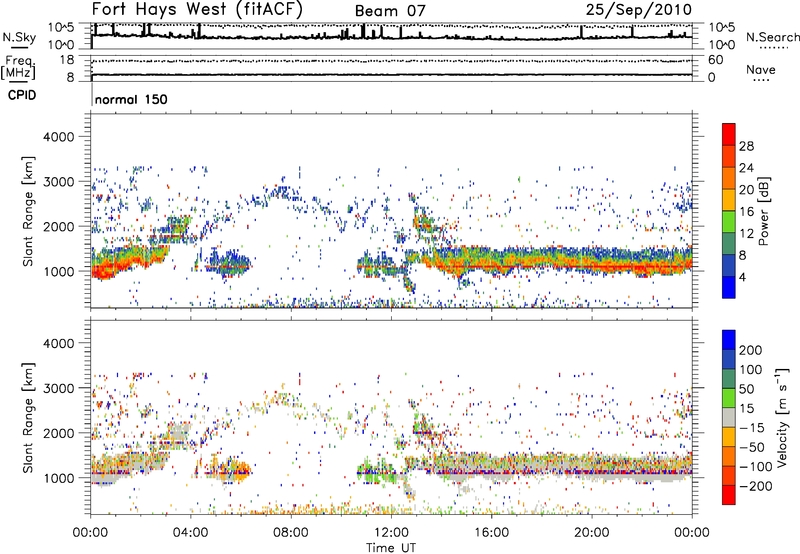The image size is (800, 554).
Task: Click the strong power echo near 00:30 UT
Action: [x=105, y=268]
